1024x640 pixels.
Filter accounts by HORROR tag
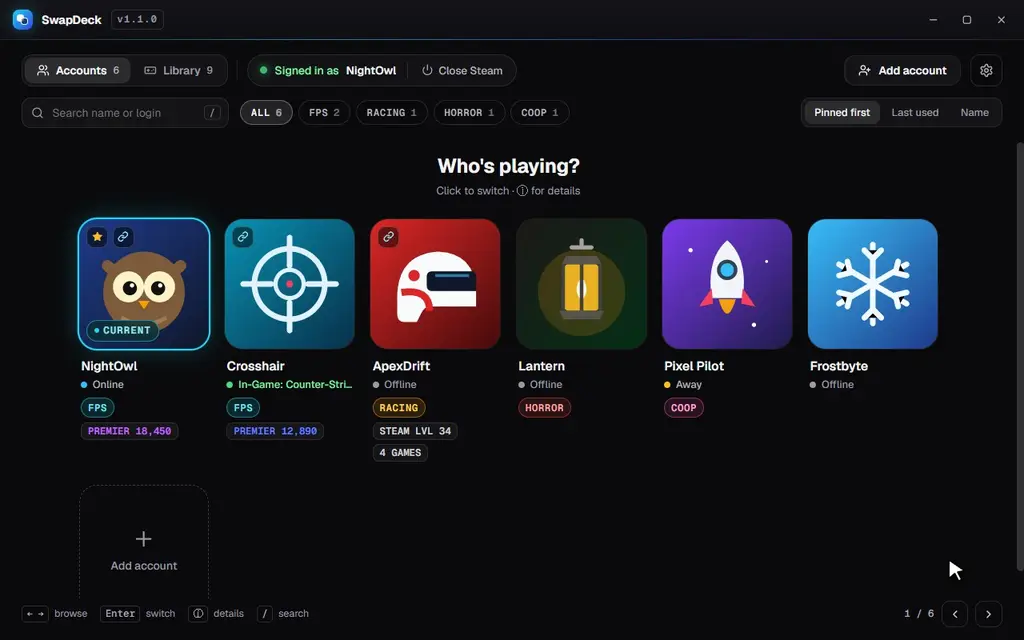469,112
